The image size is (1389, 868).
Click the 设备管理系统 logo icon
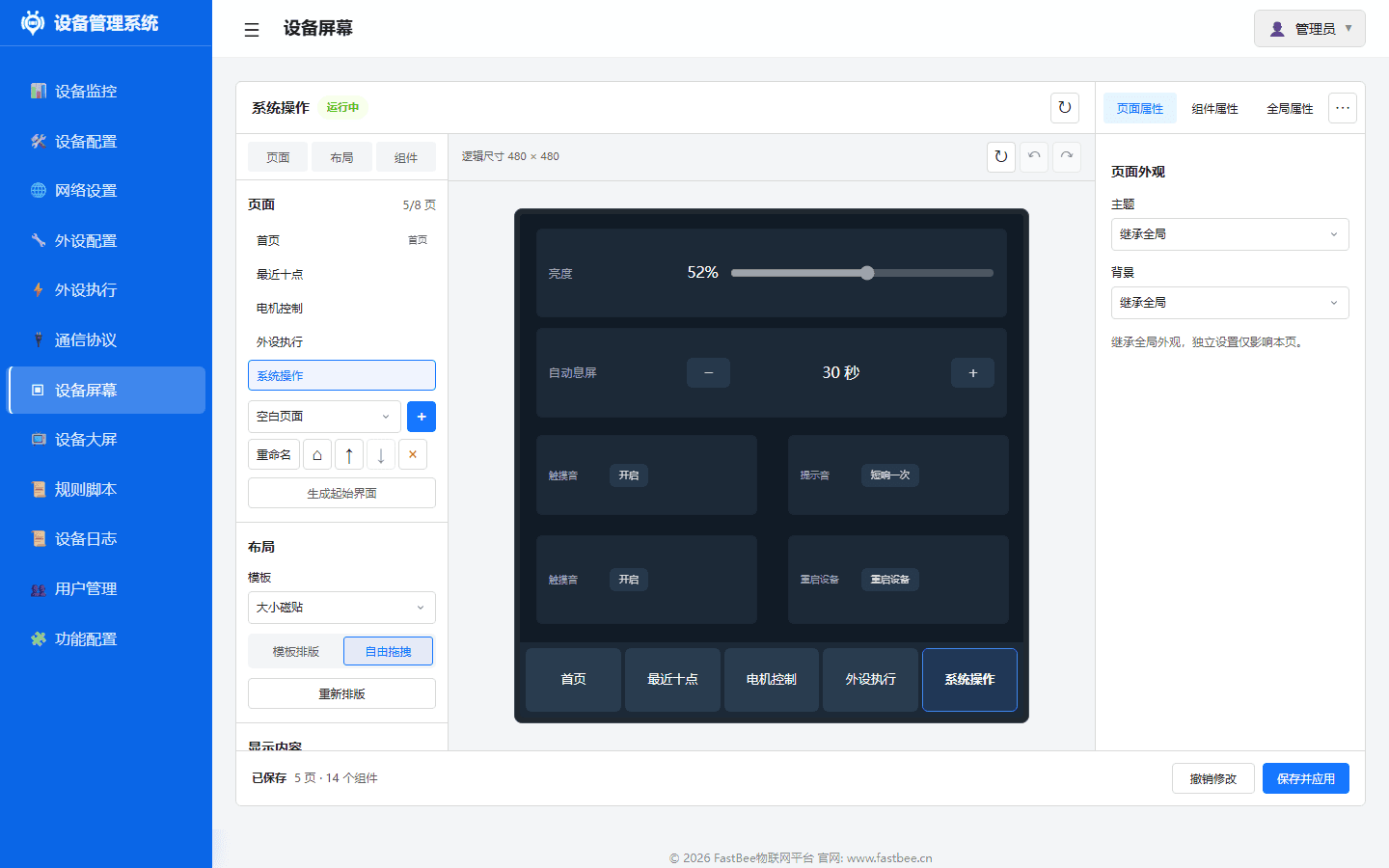click(x=33, y=22)
